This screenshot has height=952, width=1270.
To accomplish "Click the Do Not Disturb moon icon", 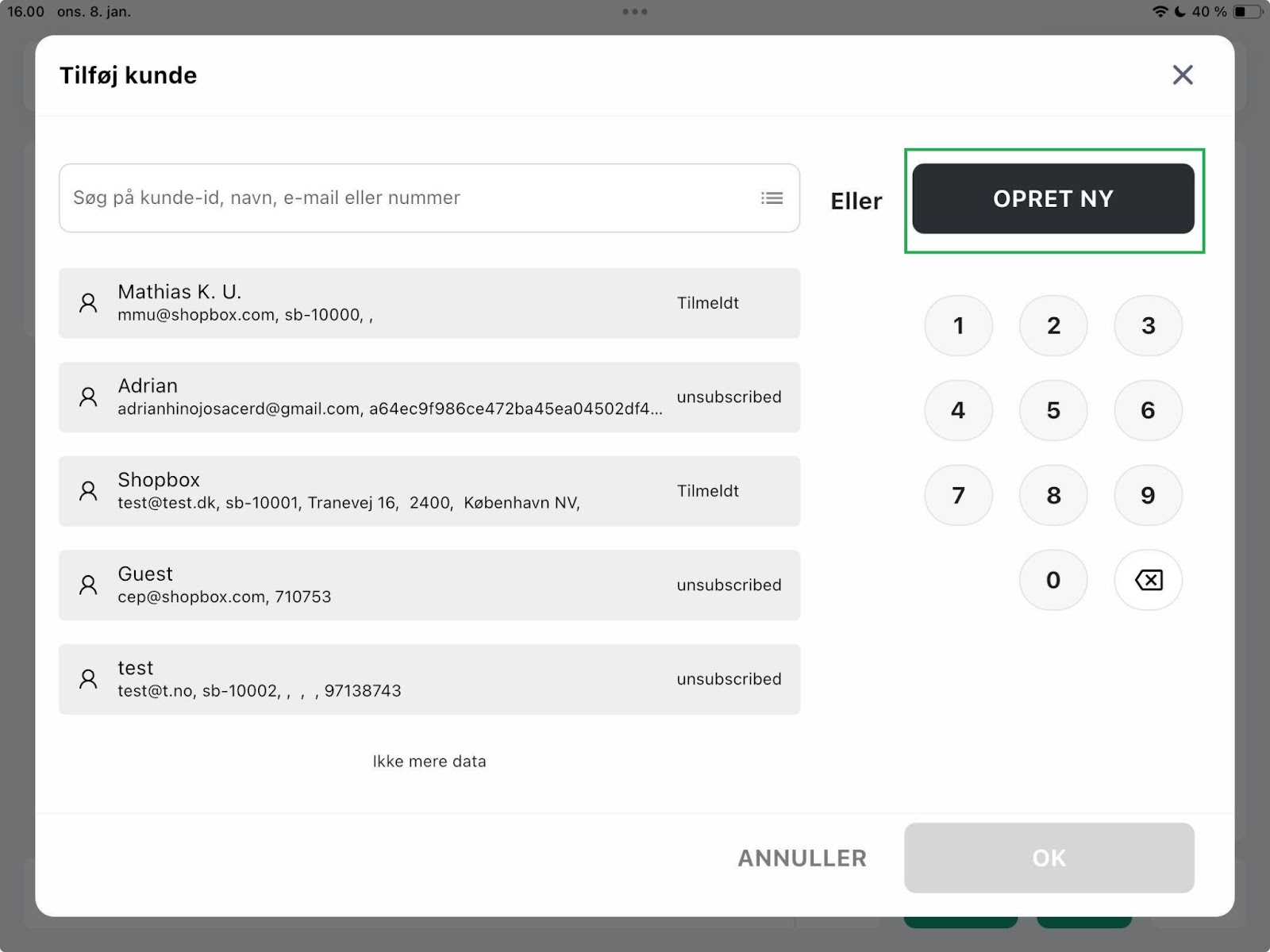I will (1180, 12).
